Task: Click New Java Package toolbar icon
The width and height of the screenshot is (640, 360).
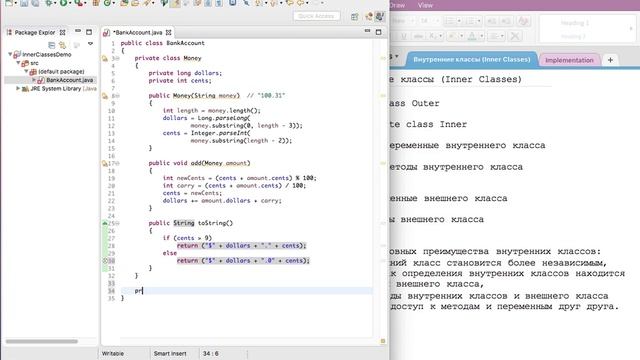Action: pos(96,3)
